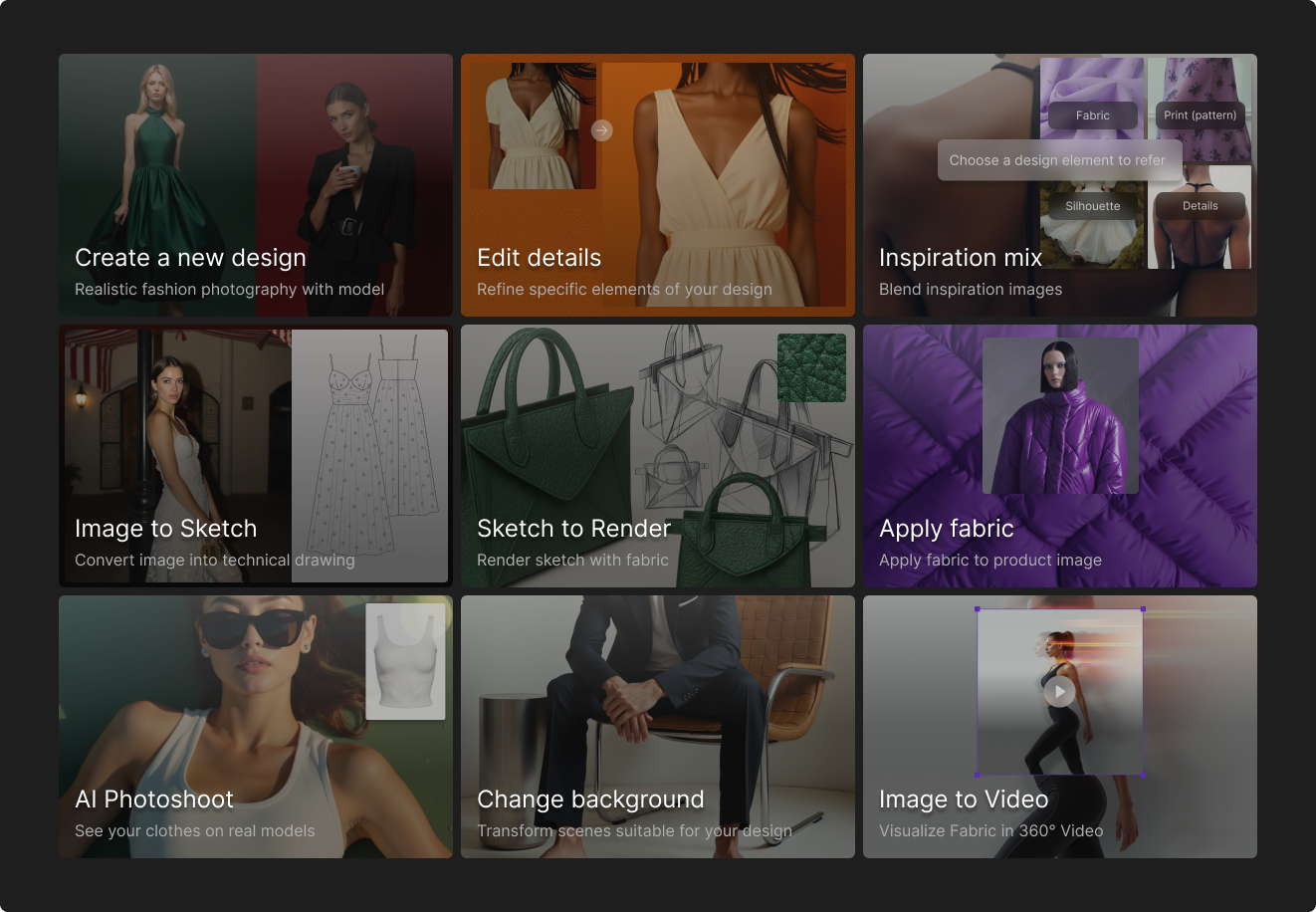Click 'Realistic fashion photography with model' text
The height and width of the screenshot is (912, 1316).
click(x=229, y=290)
